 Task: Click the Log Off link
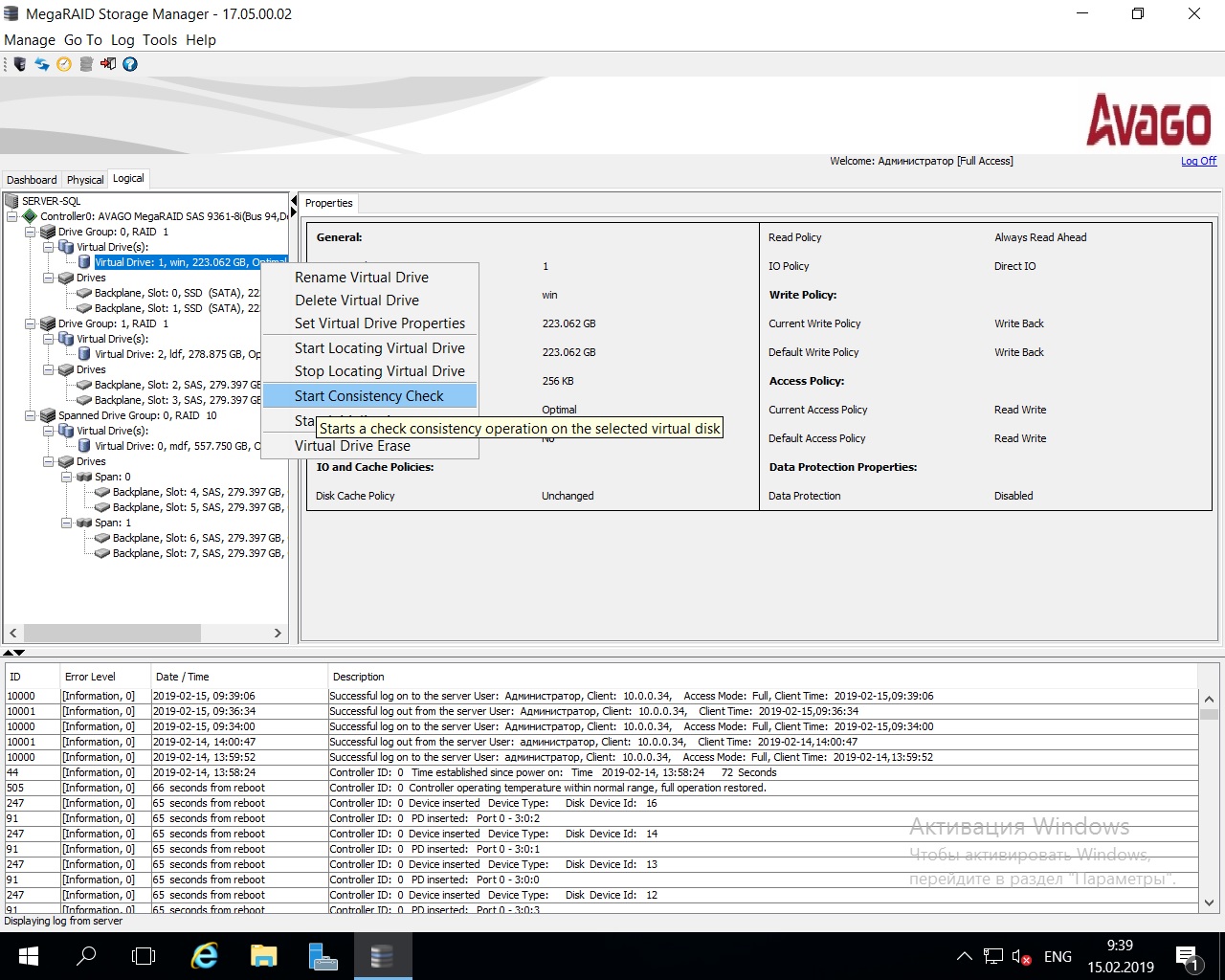pyautogui.click(x=1198, y=161)
